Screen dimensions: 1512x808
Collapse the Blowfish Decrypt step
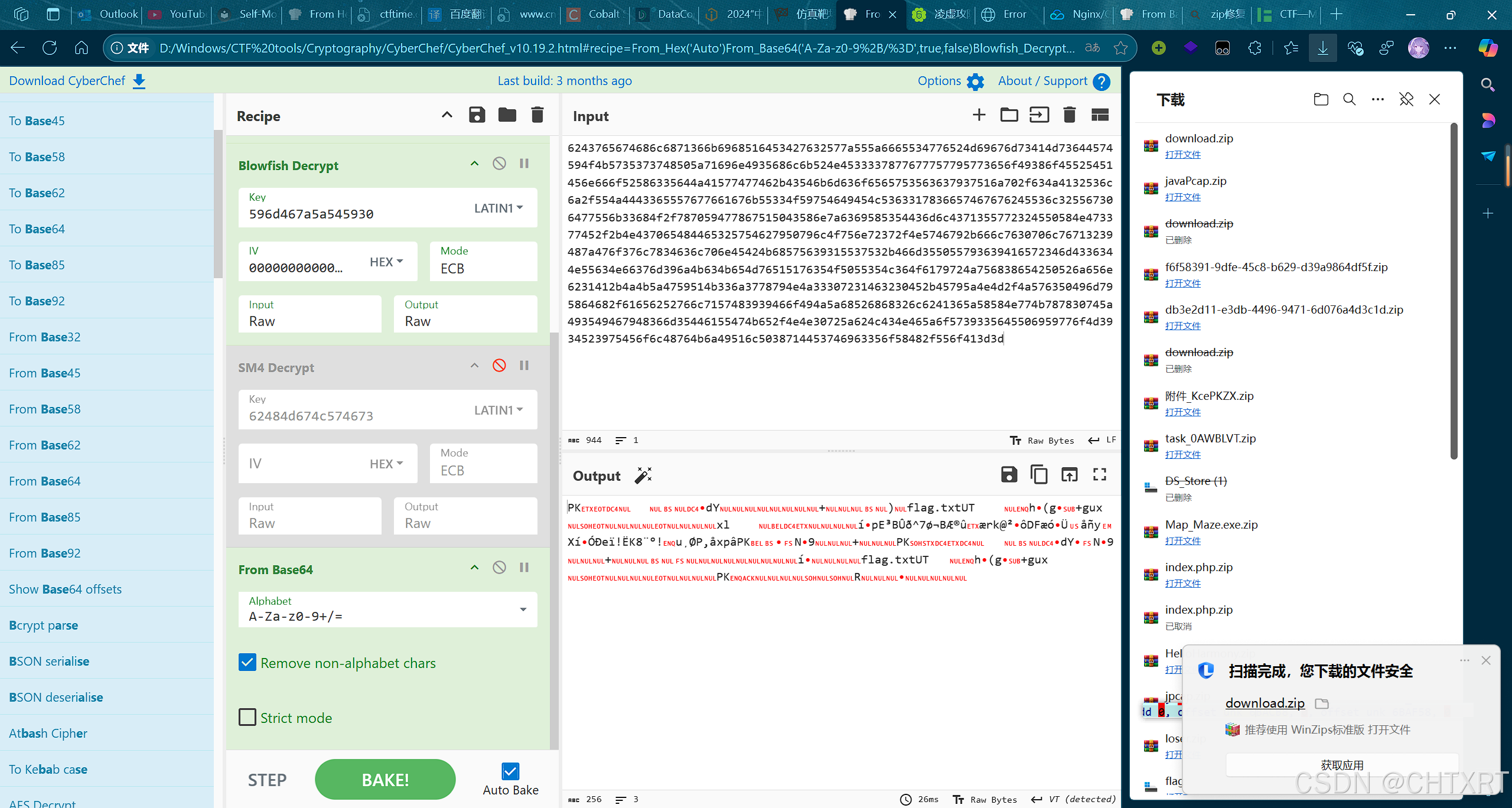point(474,164)
